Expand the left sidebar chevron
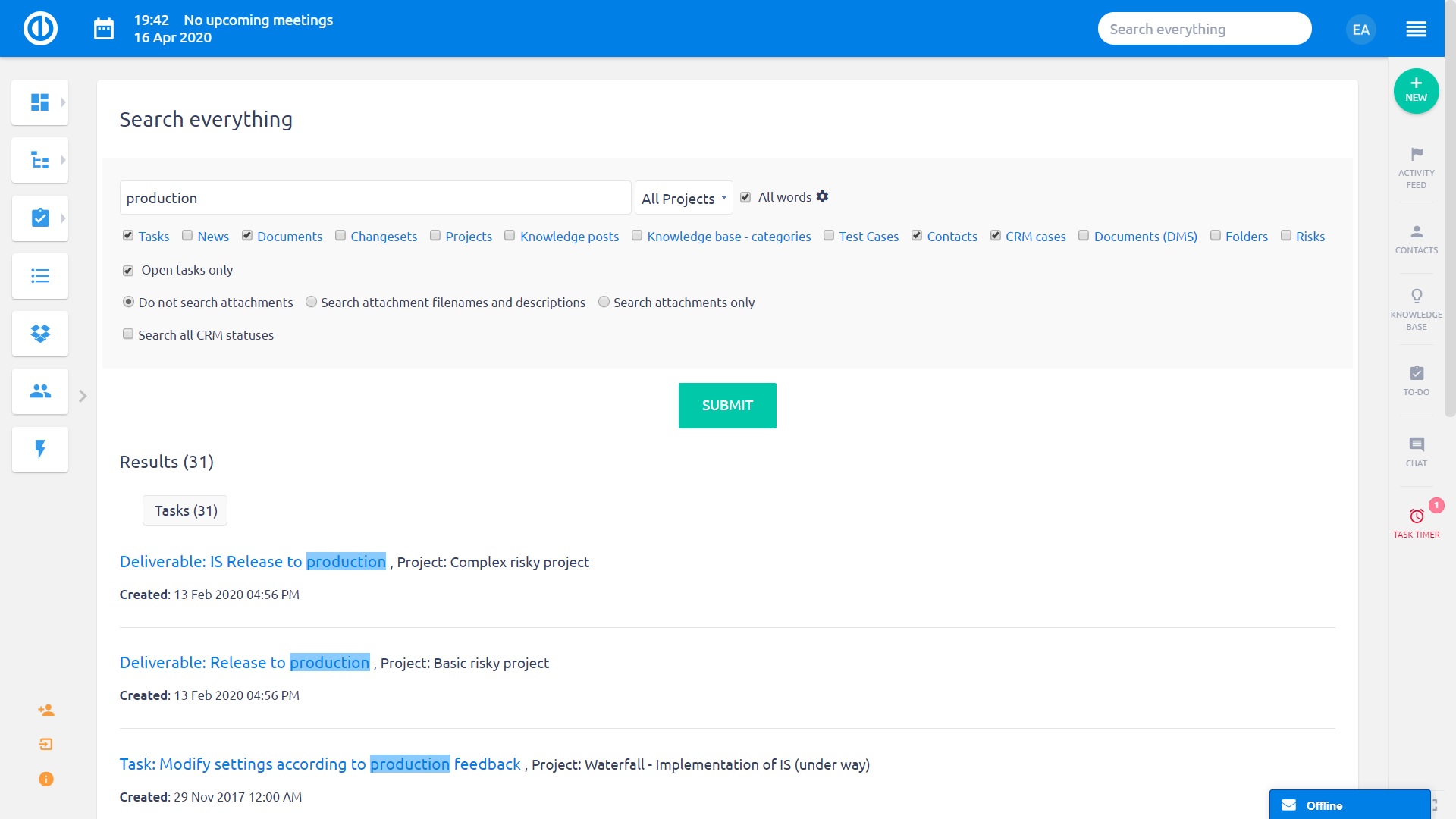Image resolution: width=1456 pixels, height=819 pixels. tap(83, 396)
